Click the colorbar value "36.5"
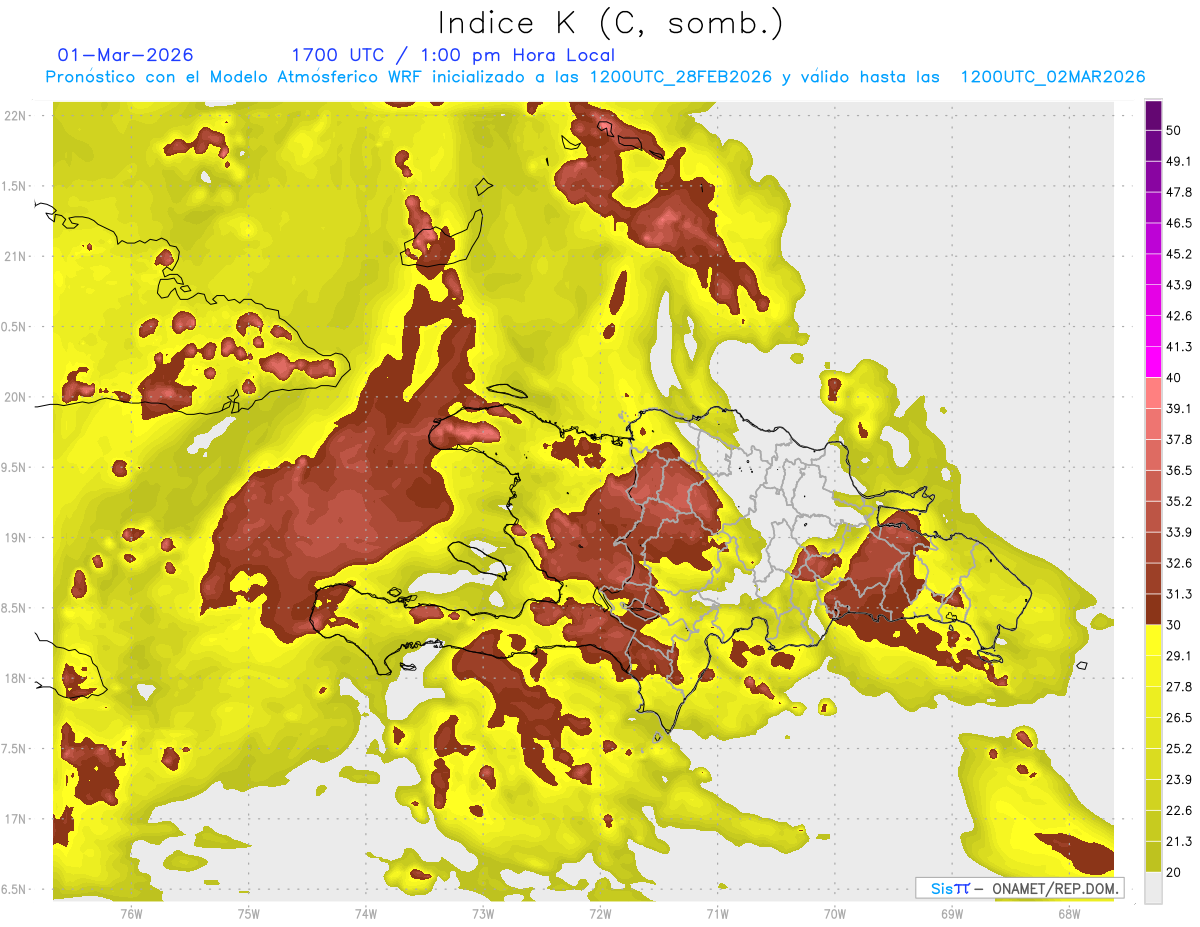The height and width of the screenshot is (927, 1200). (1179, 470)
